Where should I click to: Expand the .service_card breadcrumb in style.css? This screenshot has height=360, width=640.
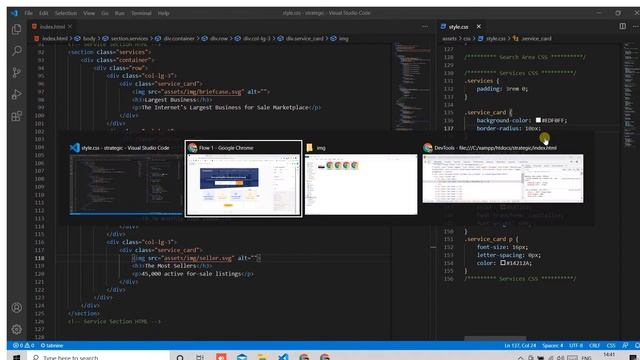(532, 39)
